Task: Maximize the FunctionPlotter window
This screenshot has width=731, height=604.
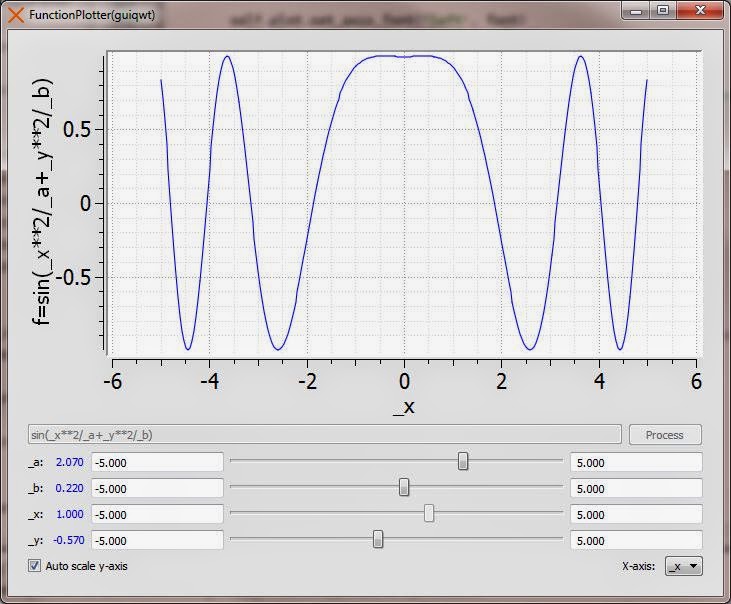Action: [663, 11]
